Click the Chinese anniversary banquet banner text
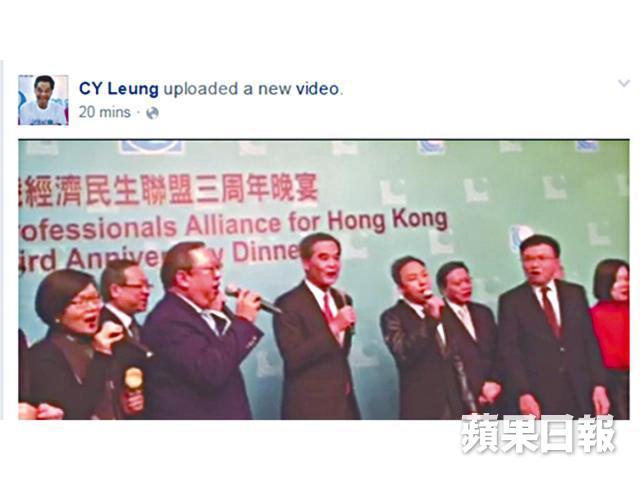Screen dimensions: 640x480 [168, 190]
